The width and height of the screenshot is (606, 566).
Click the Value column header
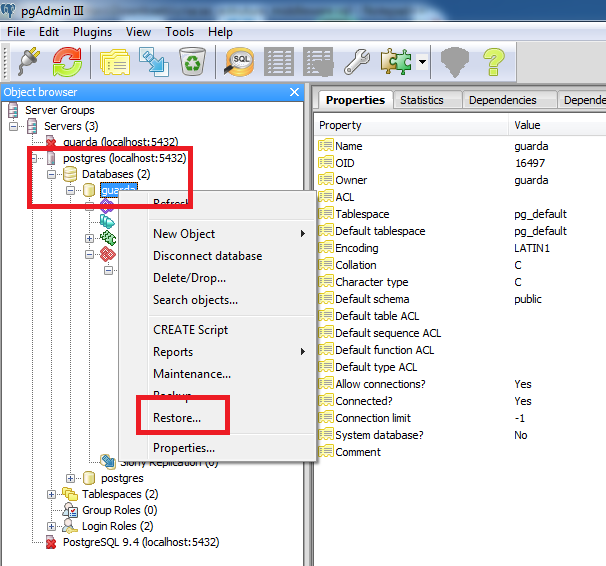click(557, 125)
